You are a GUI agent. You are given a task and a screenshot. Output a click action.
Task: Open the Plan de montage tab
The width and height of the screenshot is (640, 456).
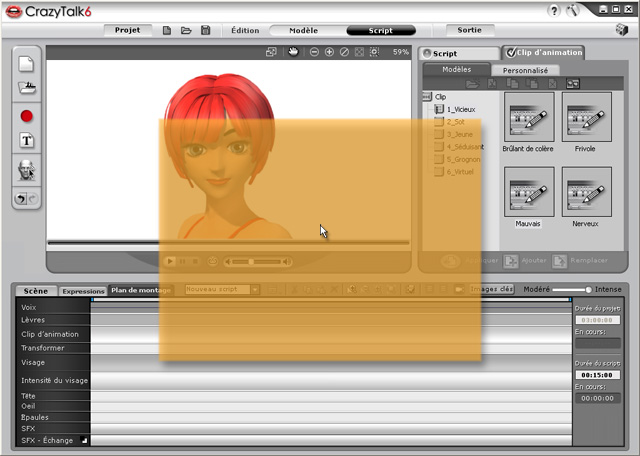point(141,290)
